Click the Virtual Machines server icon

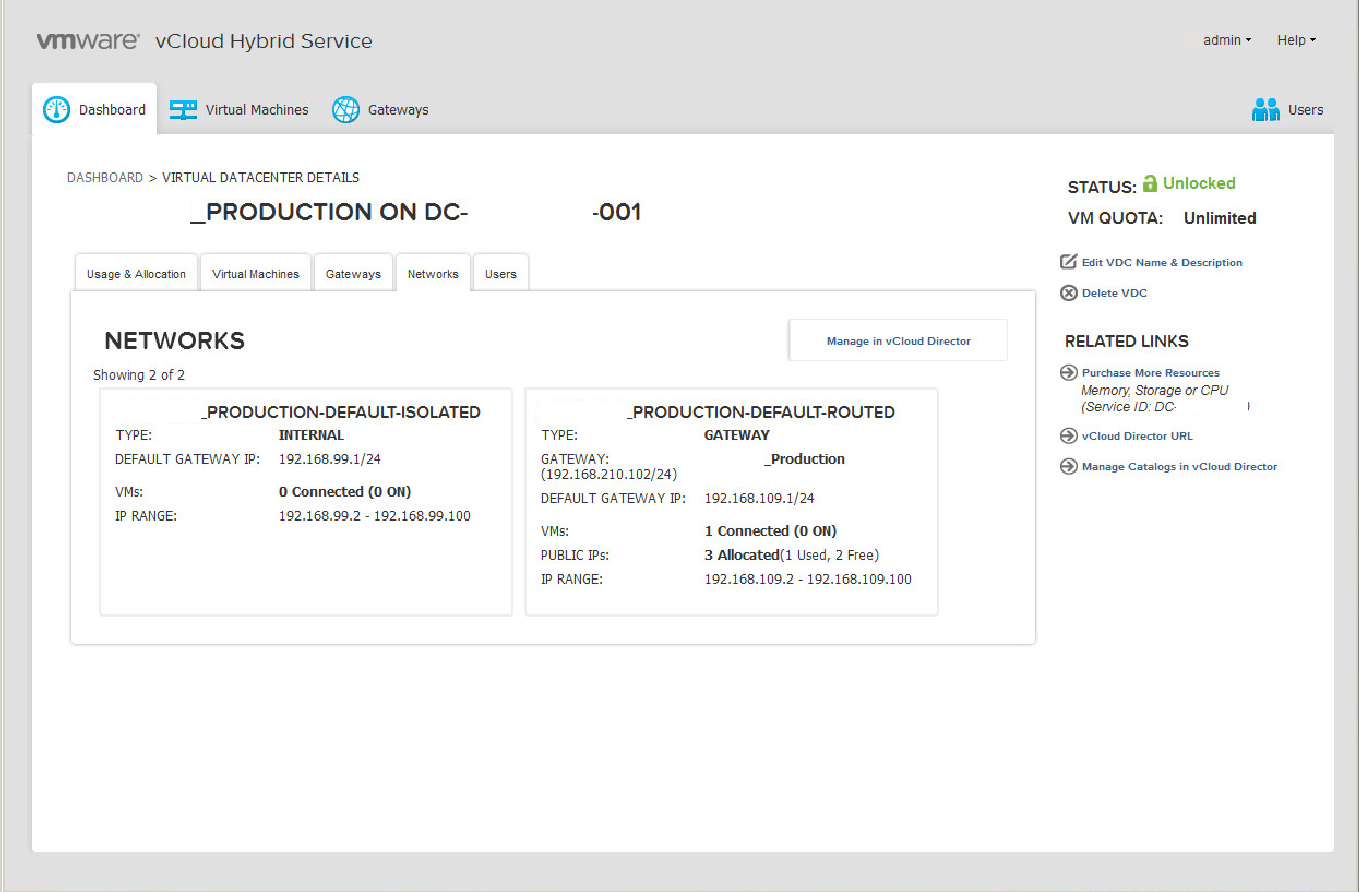pos(183,110)
